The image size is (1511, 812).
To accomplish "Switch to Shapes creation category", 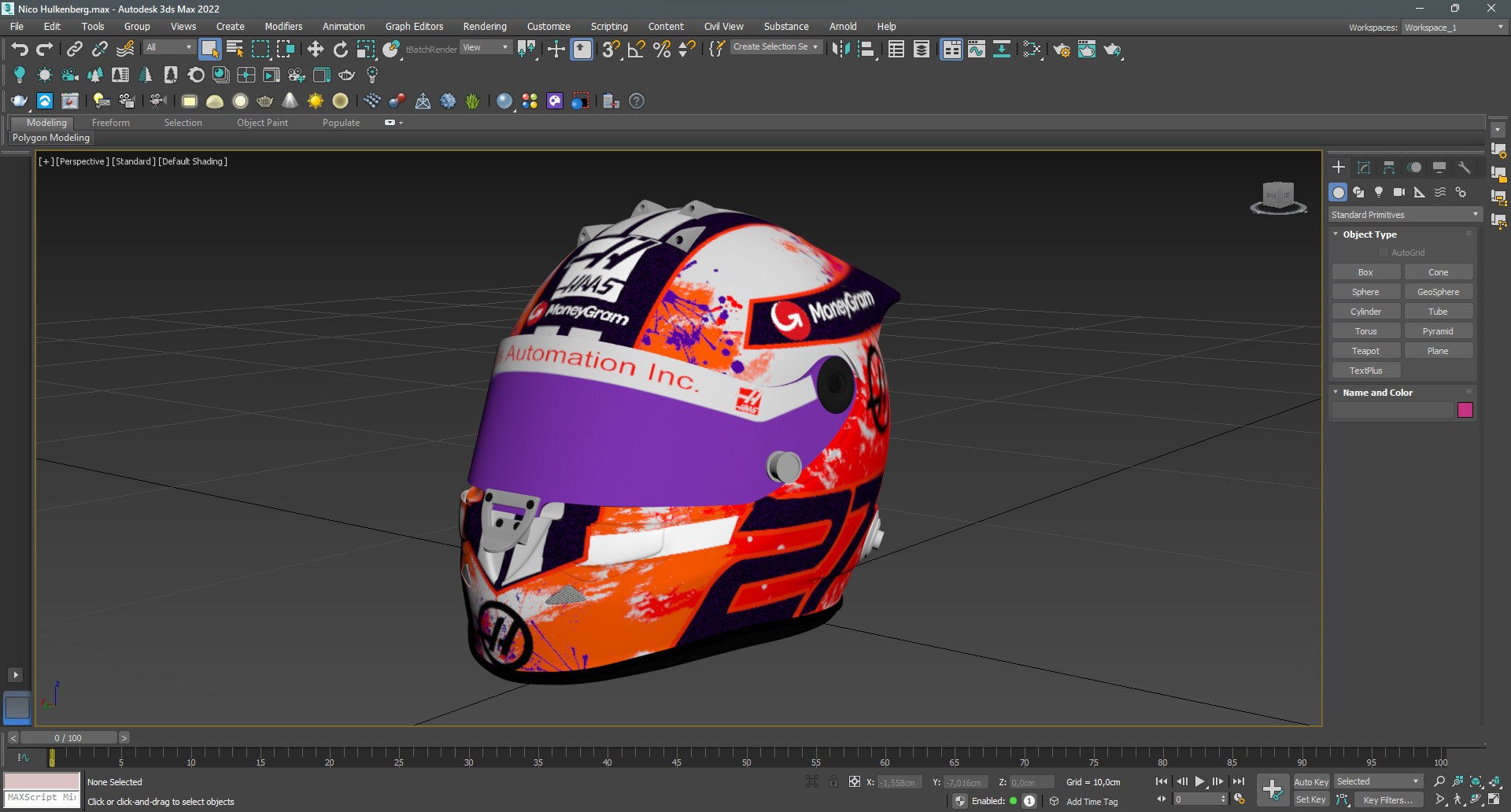I will (x=1358, y=192).
